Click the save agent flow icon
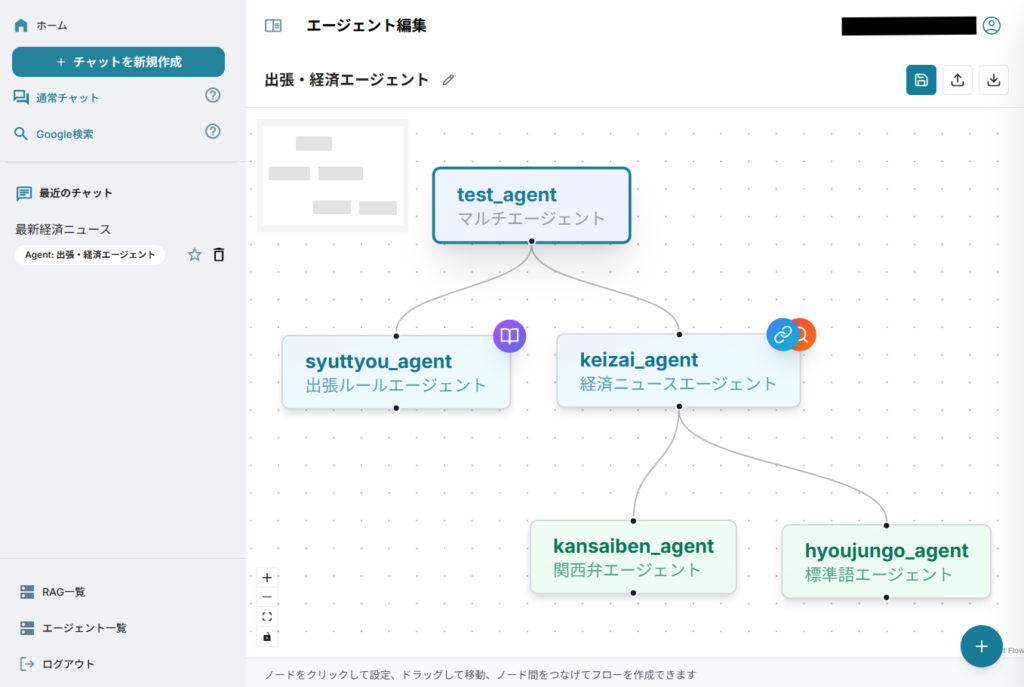The height and width of the screenshot is (687, 1024). 921,81
